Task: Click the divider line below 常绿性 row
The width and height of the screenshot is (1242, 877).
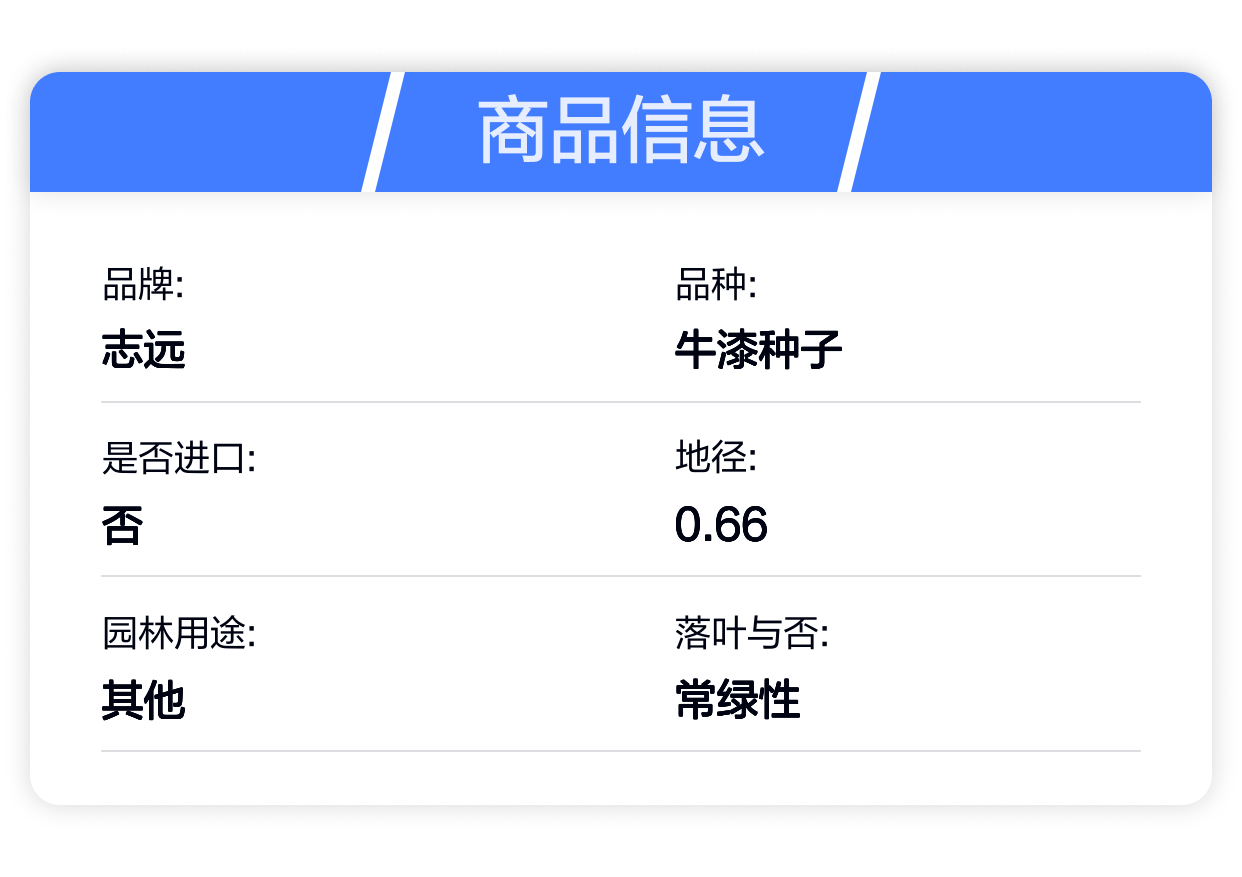Action: [621, 750]
